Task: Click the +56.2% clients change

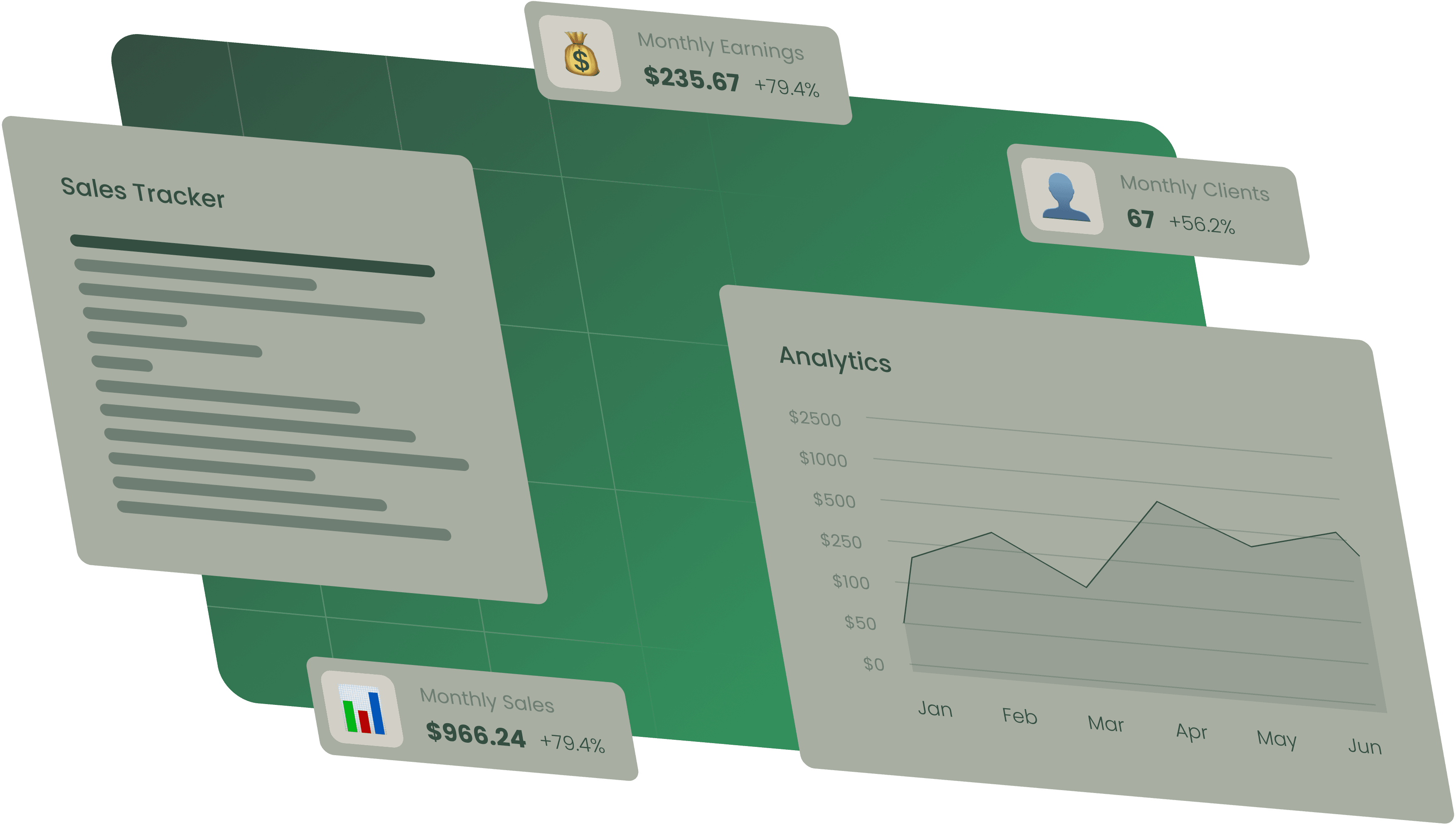Action: point(1202,224)
